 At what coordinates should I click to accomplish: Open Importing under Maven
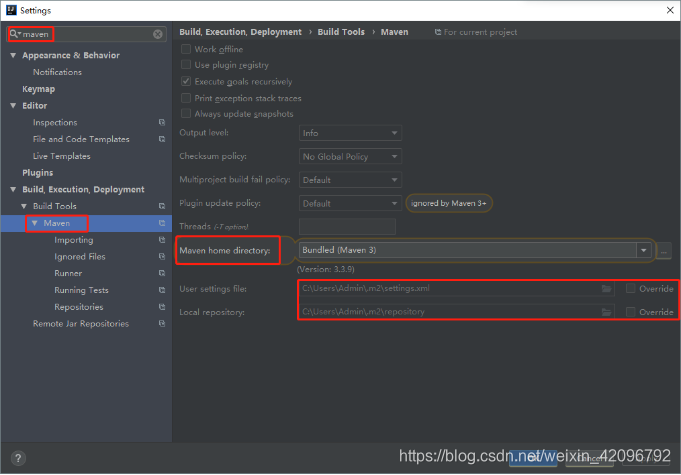click(x=74, y=240)
